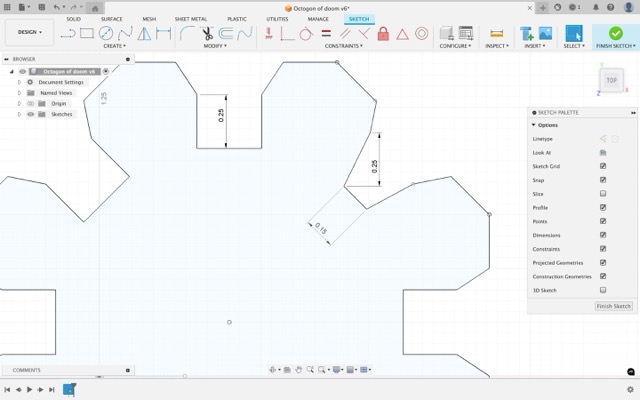640x400 pixels.
Task: Select the Circle sketch tool
Action: (106, 33)
